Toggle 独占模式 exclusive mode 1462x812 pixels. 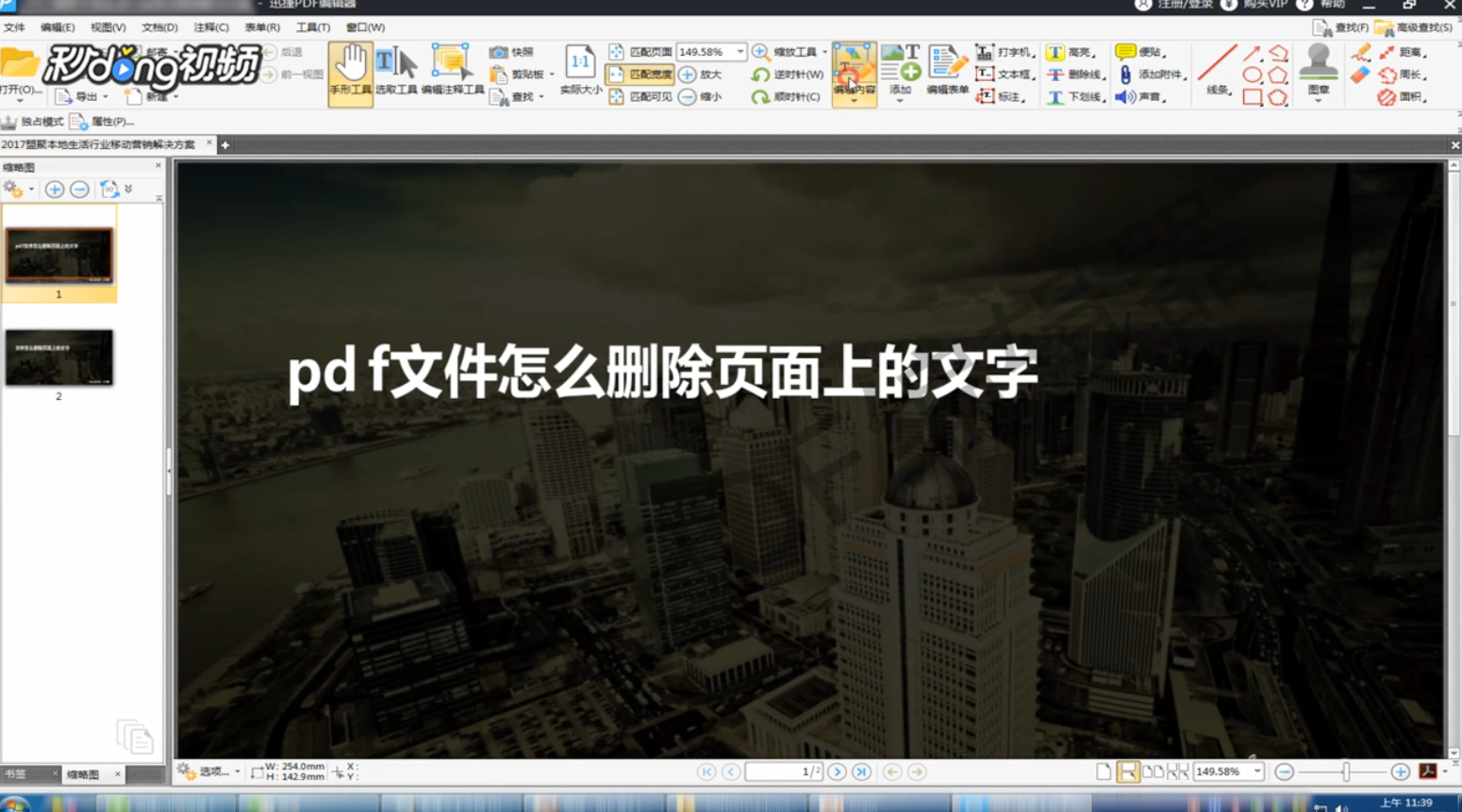(x=32, y=122)
